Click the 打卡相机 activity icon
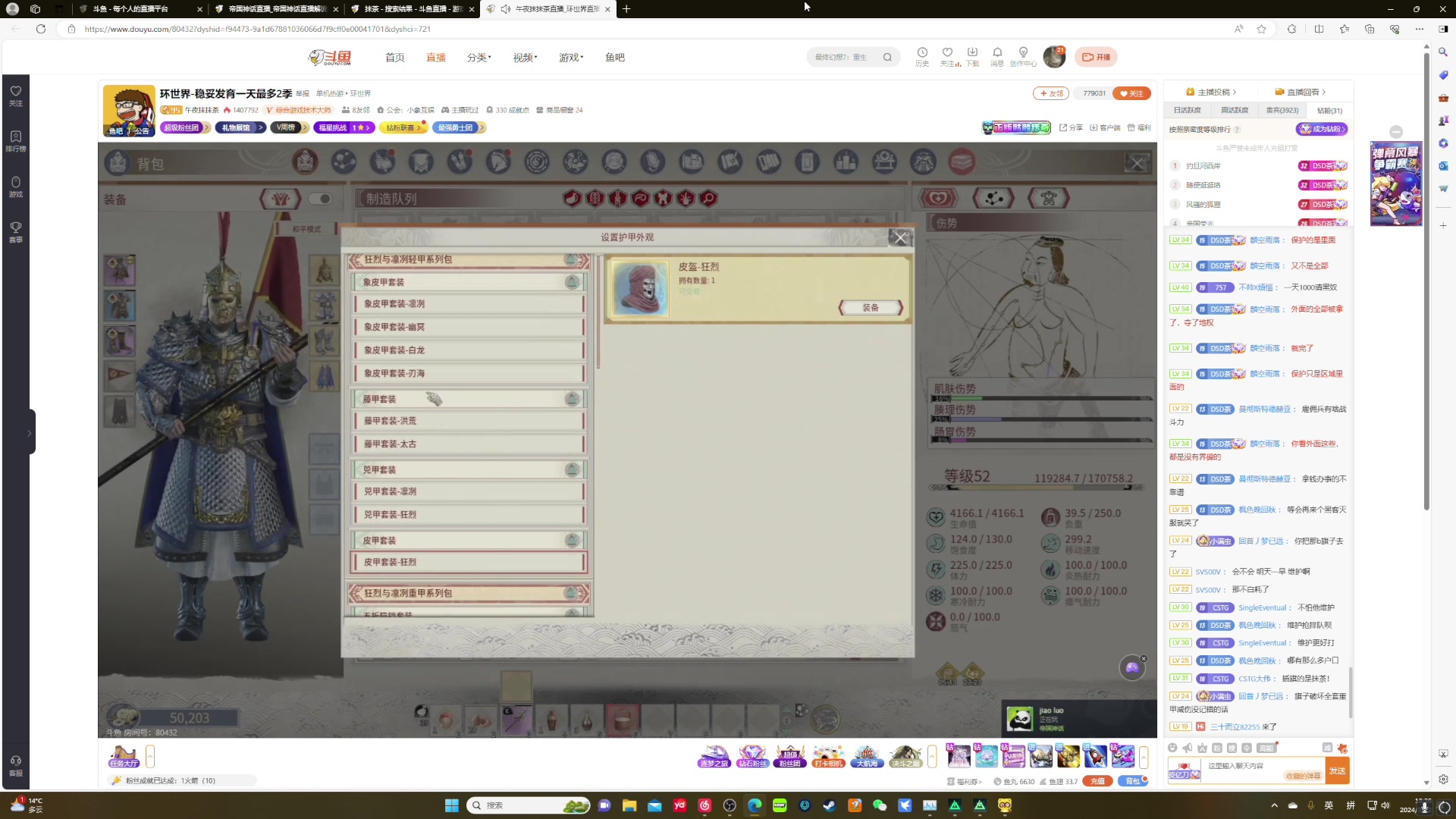Viewport: 1456px width, 819px height. (x=828, y=756)
